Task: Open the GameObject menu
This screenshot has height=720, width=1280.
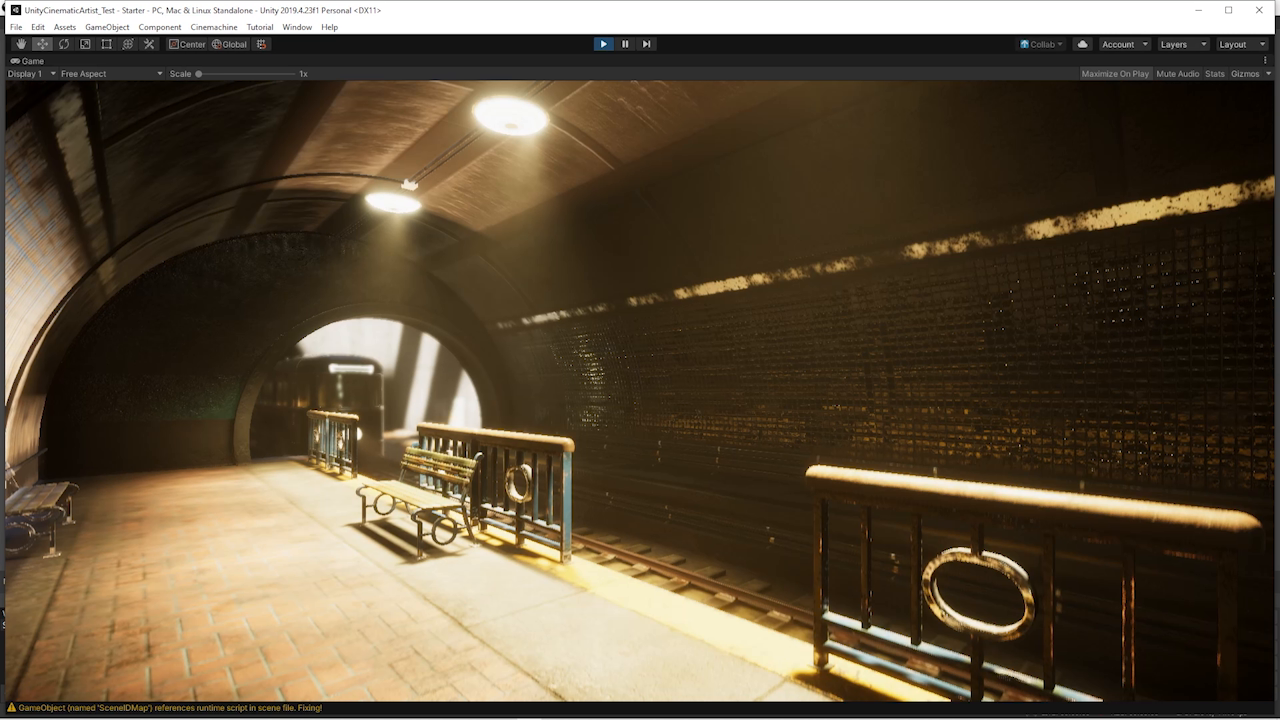Action: [107, 27]
